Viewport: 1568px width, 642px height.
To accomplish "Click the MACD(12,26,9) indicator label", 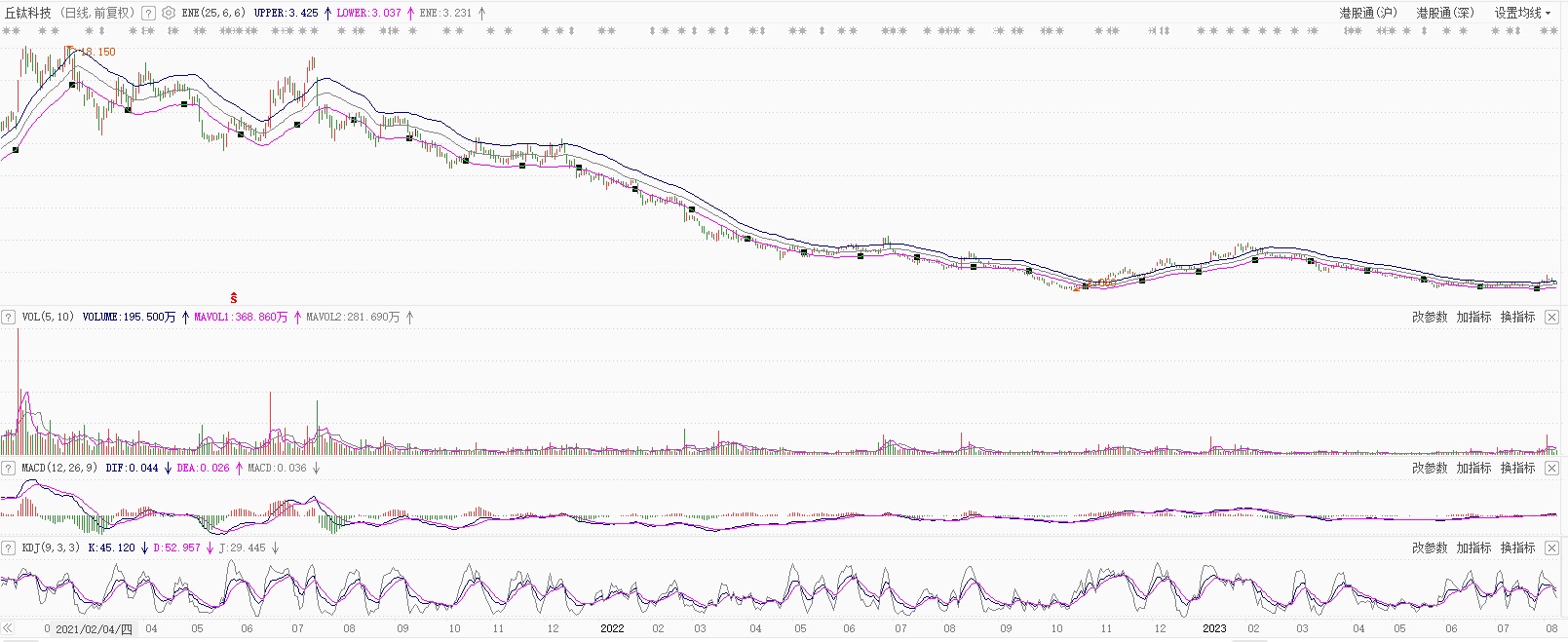I will 59,469.
